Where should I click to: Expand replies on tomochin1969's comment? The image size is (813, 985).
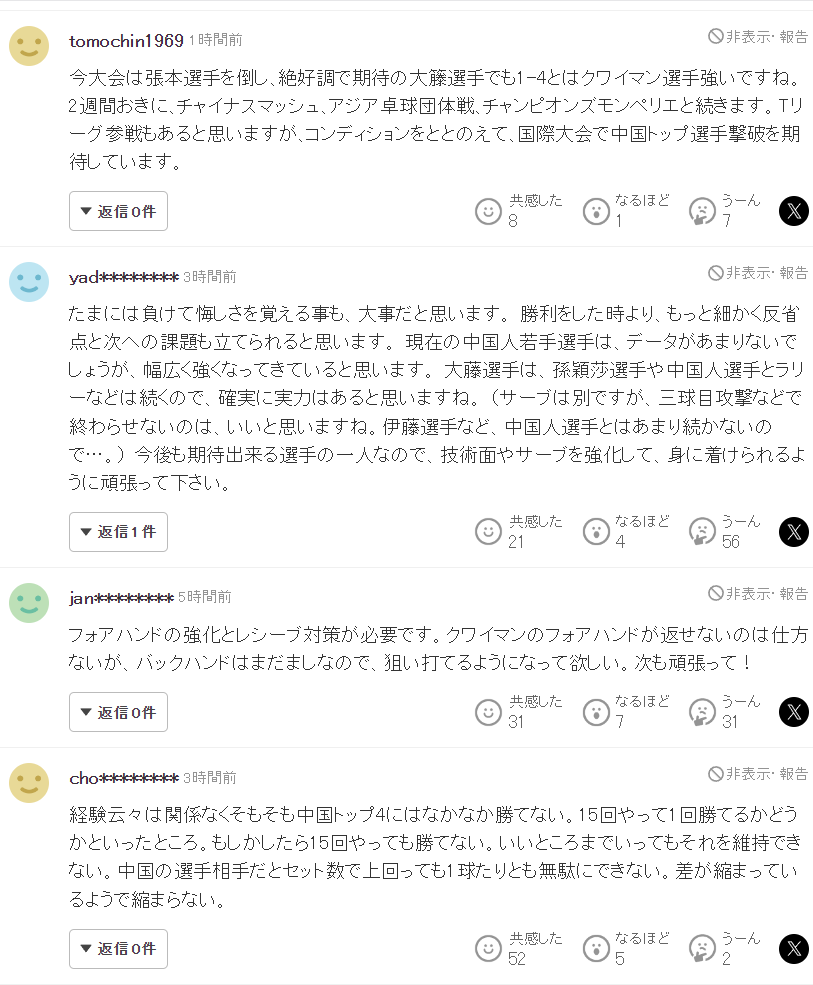pyautogui.click(x=118, y=211)
